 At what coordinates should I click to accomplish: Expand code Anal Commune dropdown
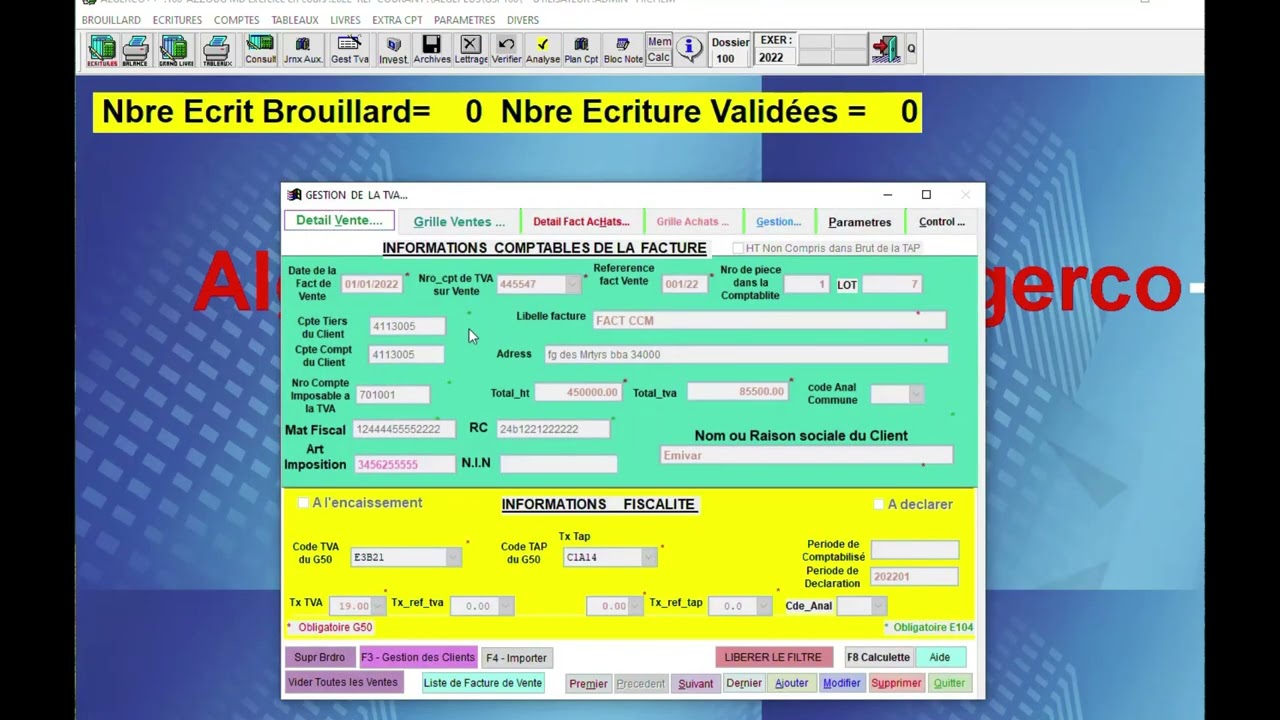point(915,394)
